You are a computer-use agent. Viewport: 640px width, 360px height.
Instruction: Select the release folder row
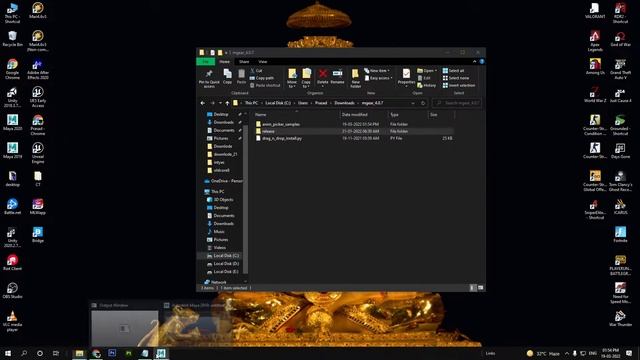354,131
